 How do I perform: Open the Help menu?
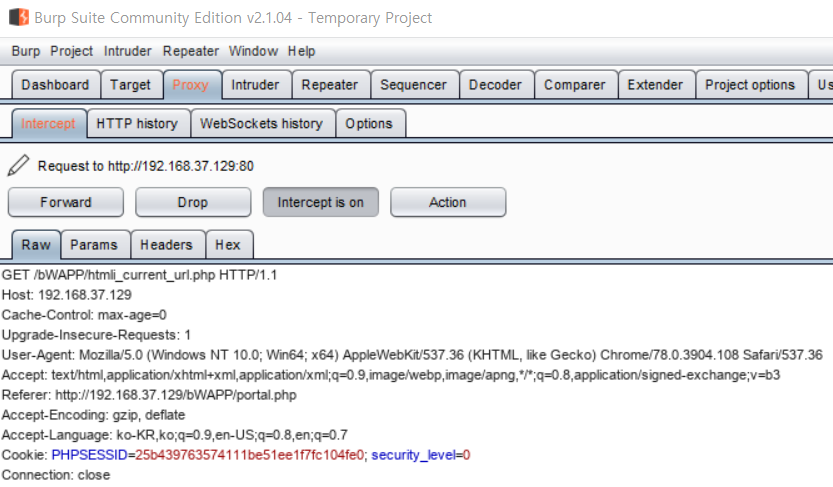[301, 51]
